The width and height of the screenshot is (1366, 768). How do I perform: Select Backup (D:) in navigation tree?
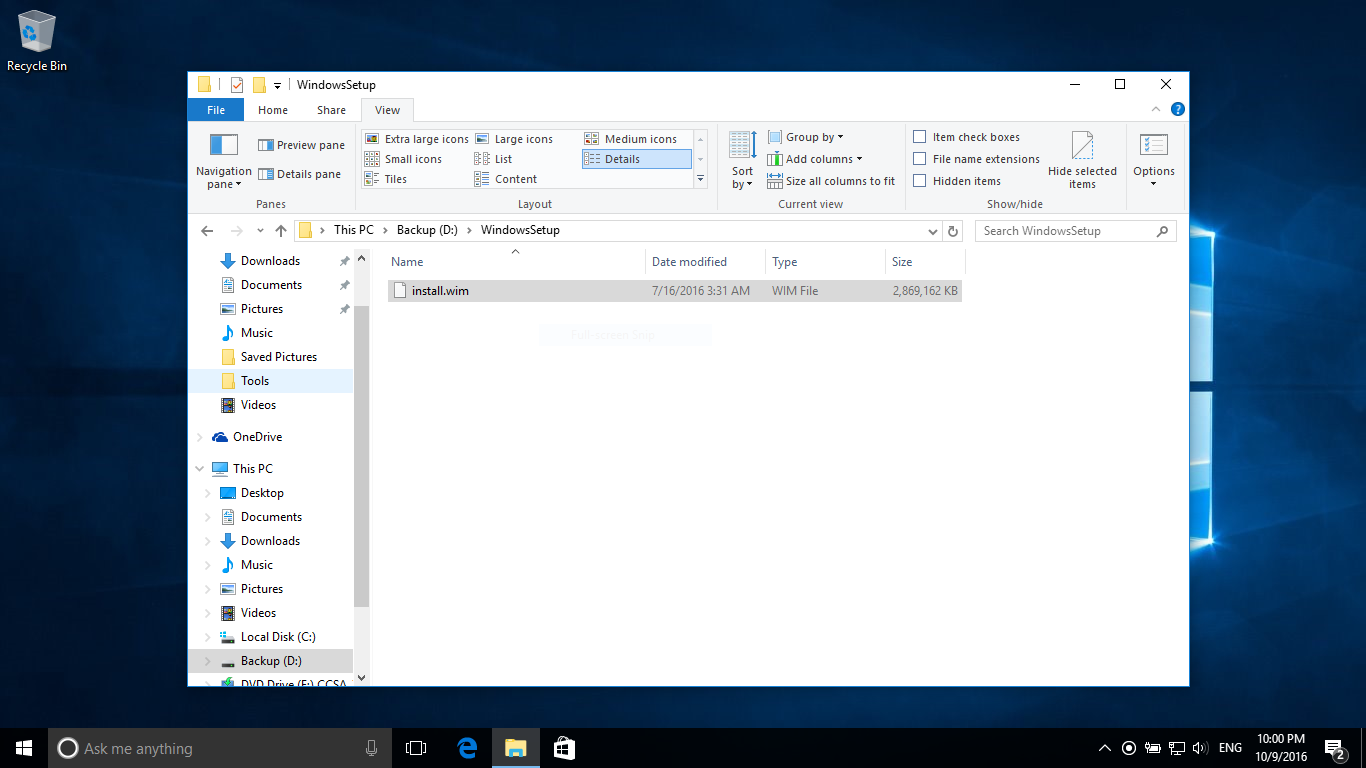(x=270, y=661)
